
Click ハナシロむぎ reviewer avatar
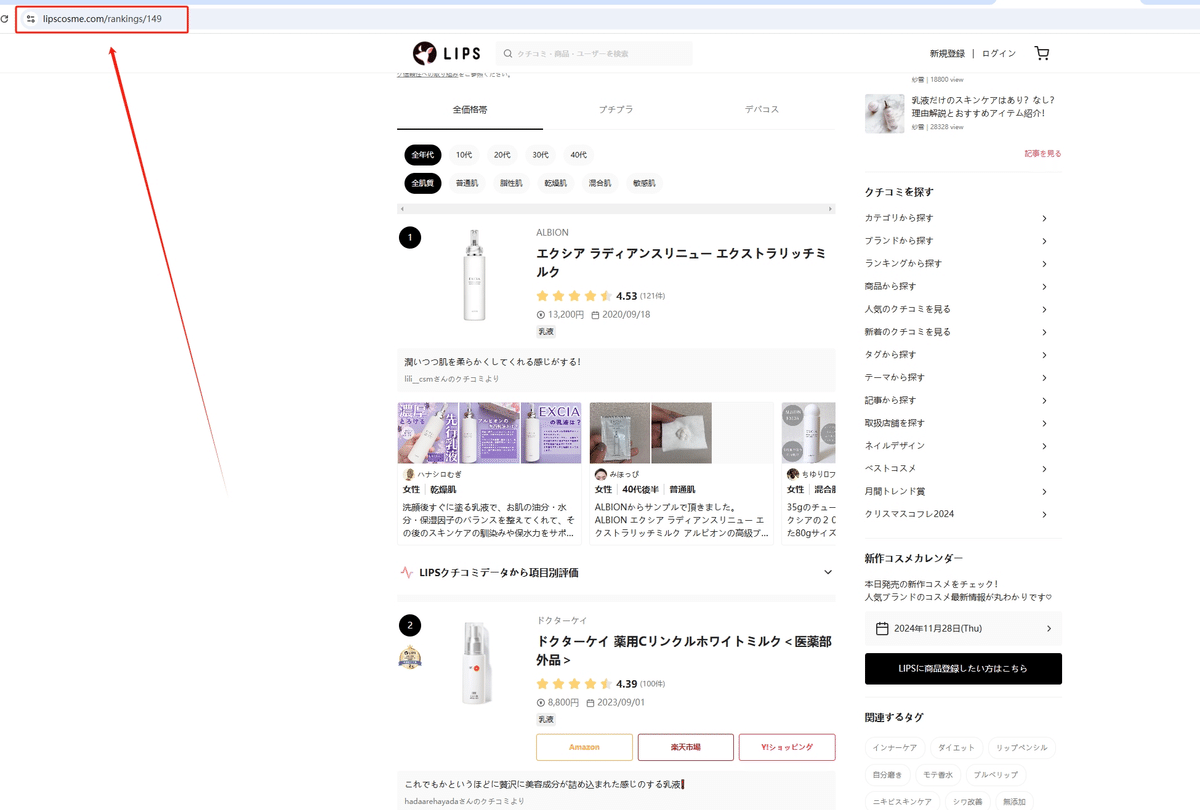pyautogui.click(x=408, y=474)
